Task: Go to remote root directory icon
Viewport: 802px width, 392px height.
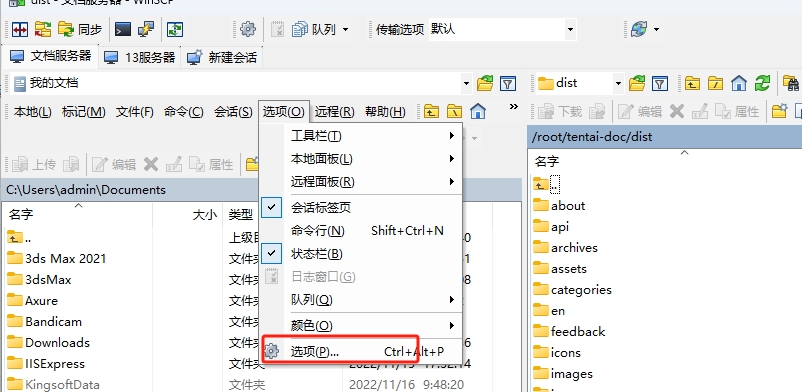Action: (x=716, y=83)
